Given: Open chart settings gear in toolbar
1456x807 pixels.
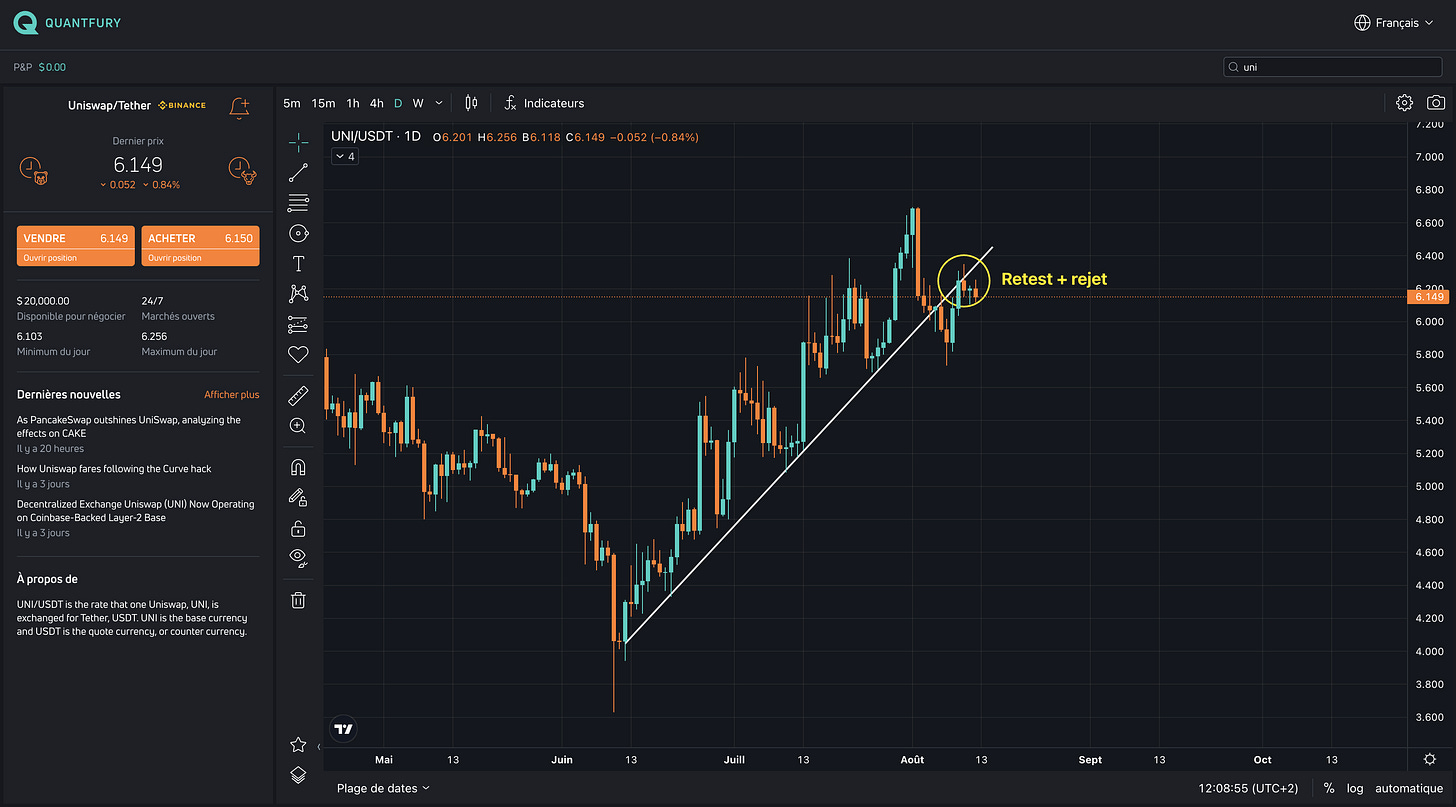Looking at the screenshot, I should [1404, 103].
